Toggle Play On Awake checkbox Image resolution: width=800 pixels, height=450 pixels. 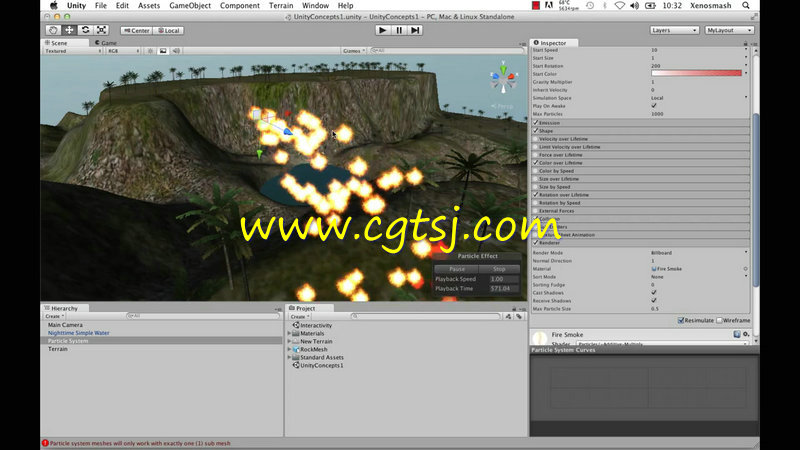tap(654, 106)
